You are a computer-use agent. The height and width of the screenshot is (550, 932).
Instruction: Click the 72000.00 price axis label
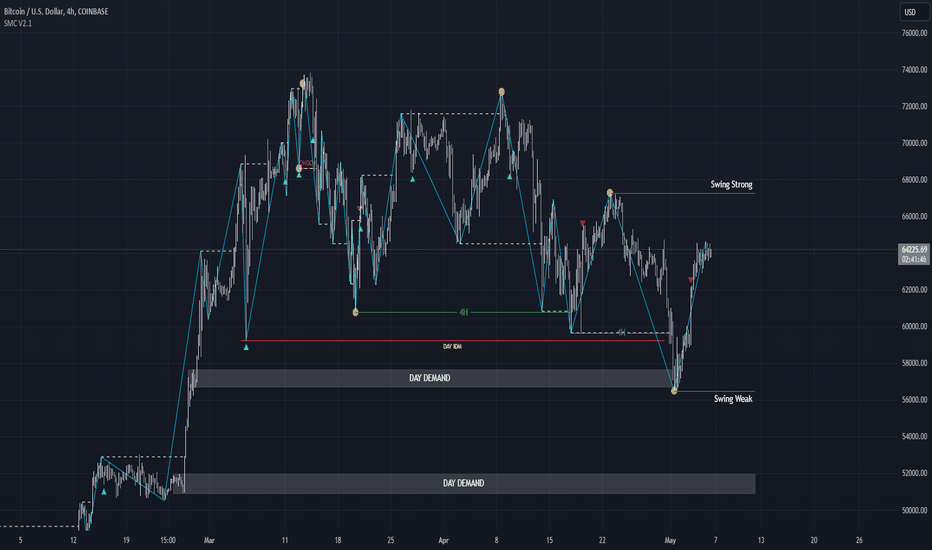(914, 106)
